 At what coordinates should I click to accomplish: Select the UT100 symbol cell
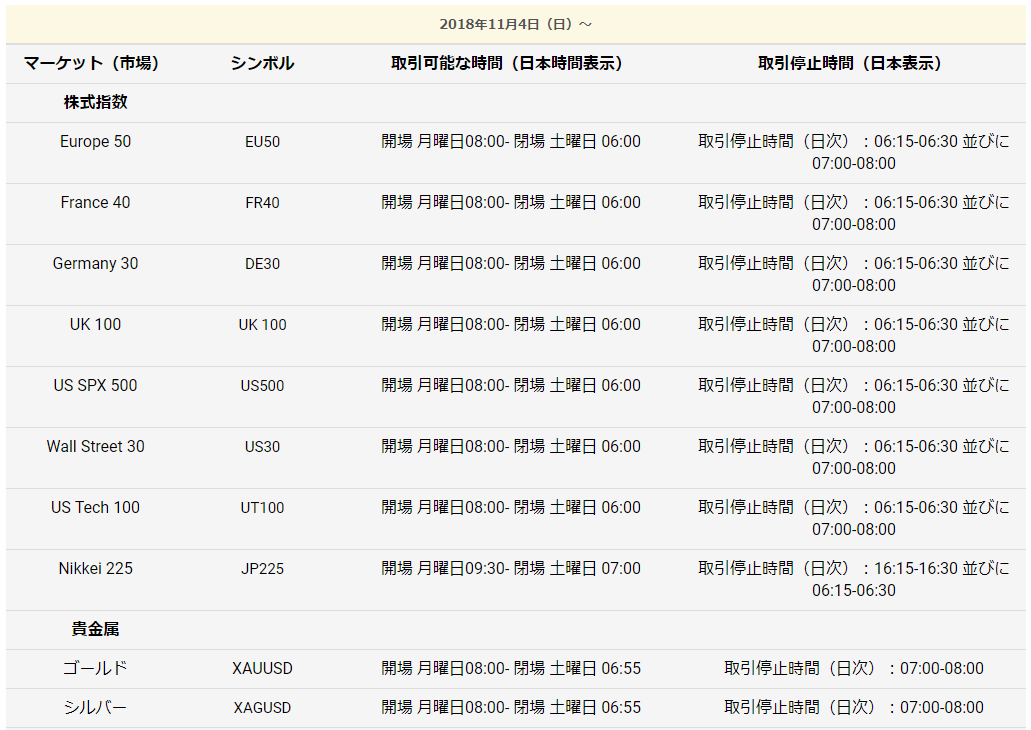(x=262, y=508)
